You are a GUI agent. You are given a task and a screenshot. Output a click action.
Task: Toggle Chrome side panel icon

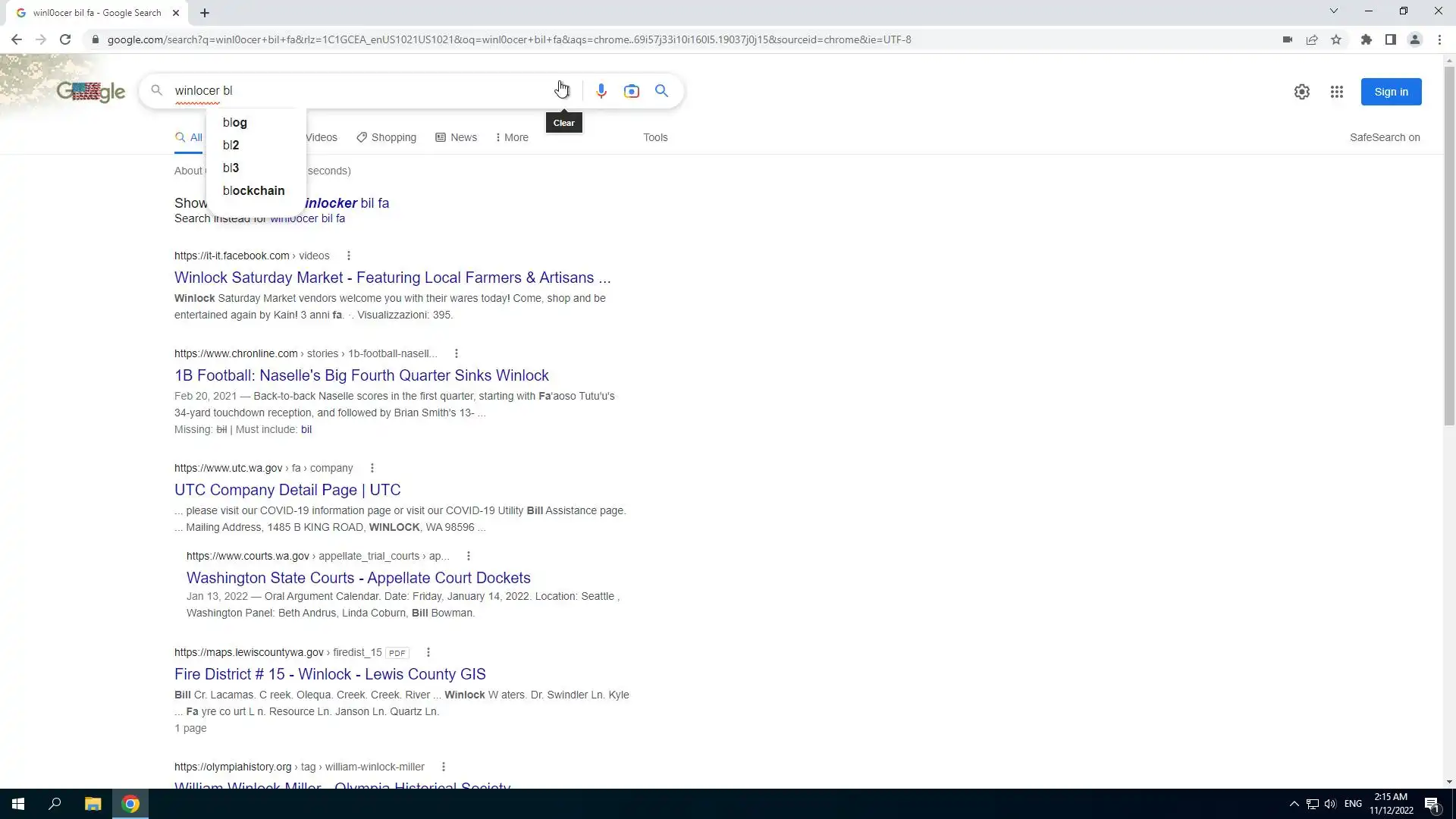tap(1390, 39)
